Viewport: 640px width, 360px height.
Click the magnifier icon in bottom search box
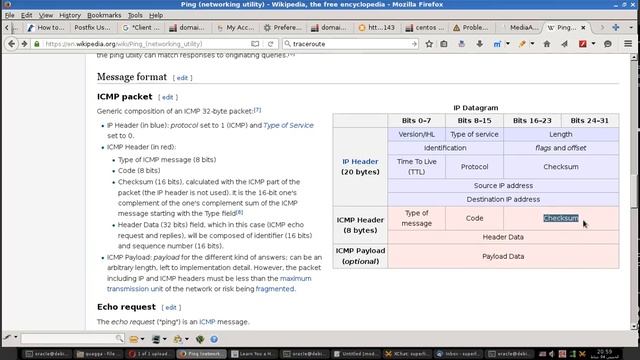119,338
